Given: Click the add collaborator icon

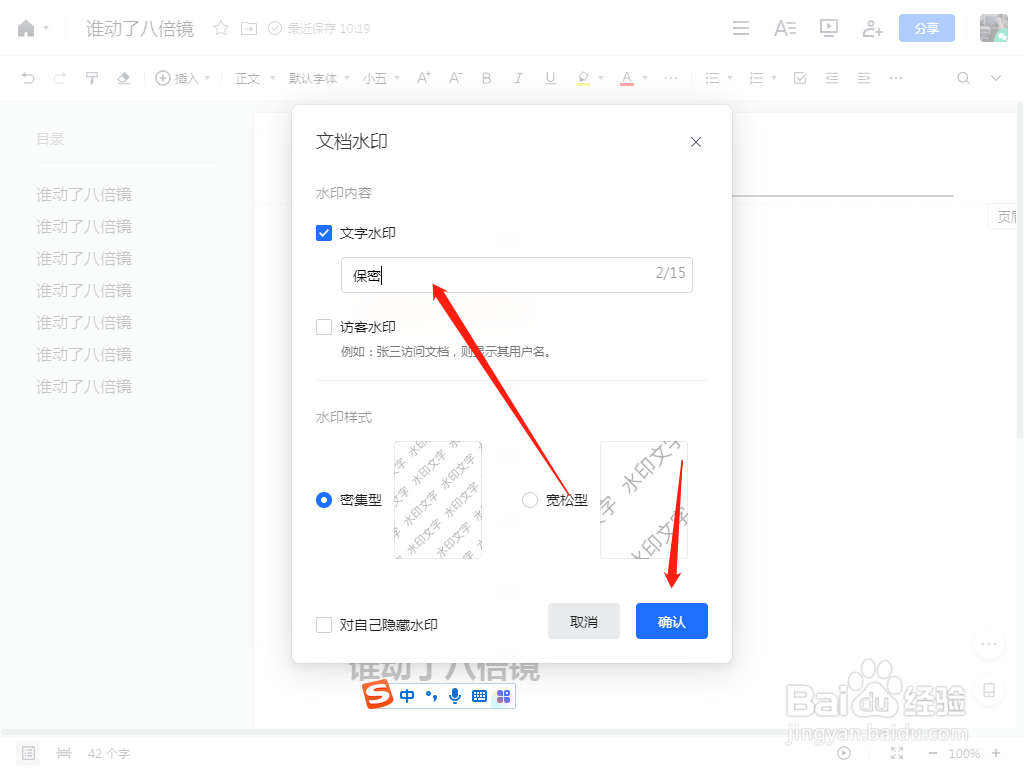Looking at the screenshot, I should point(872,28).
